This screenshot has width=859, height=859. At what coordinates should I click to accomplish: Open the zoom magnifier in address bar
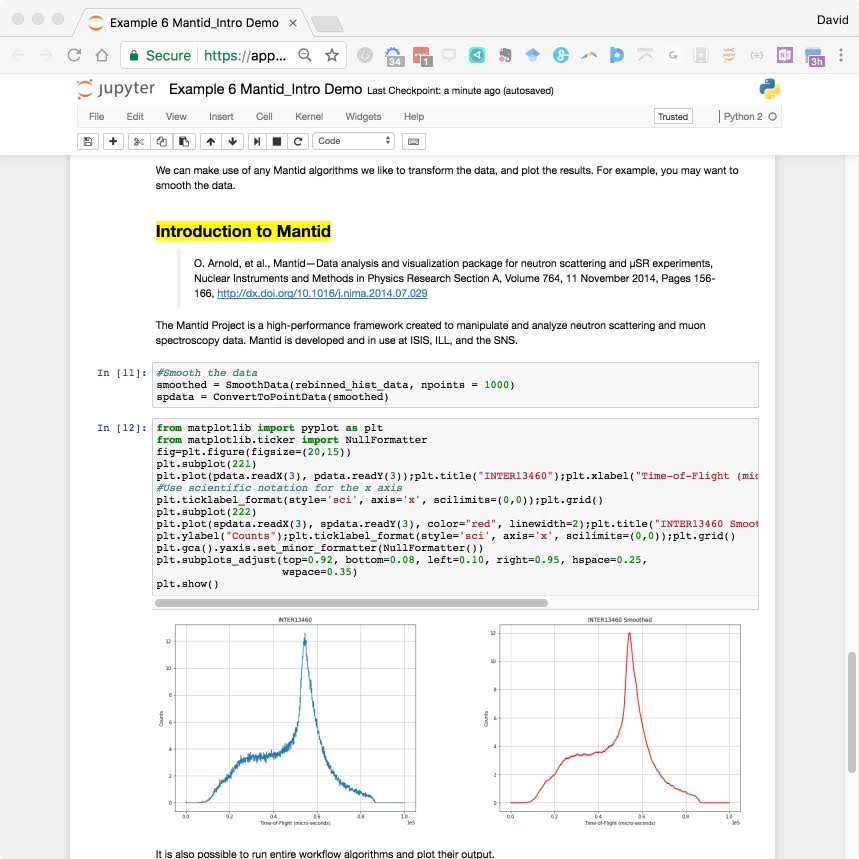coord(305,55)
